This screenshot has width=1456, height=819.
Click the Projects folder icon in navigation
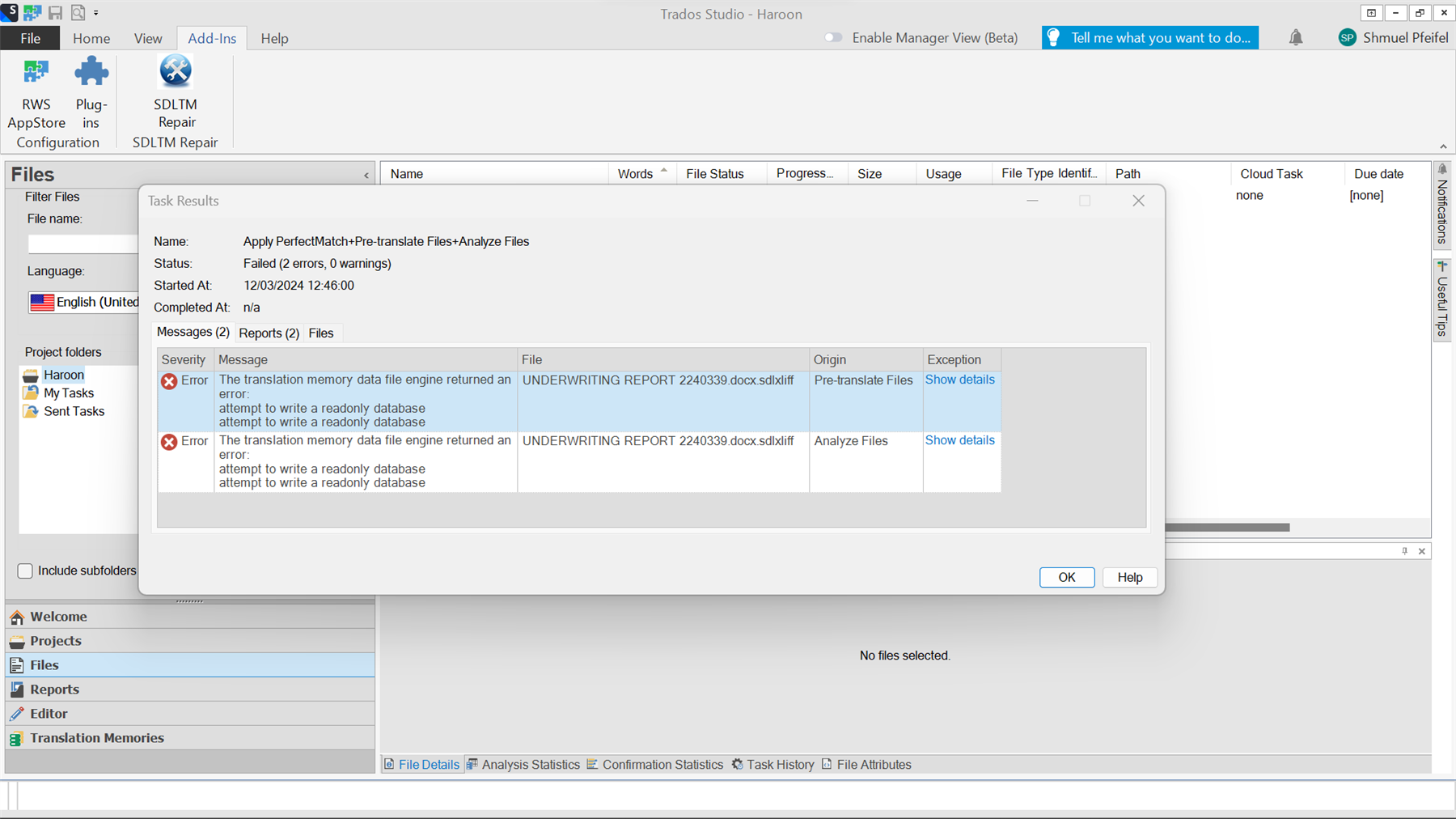tap(17, 641)
